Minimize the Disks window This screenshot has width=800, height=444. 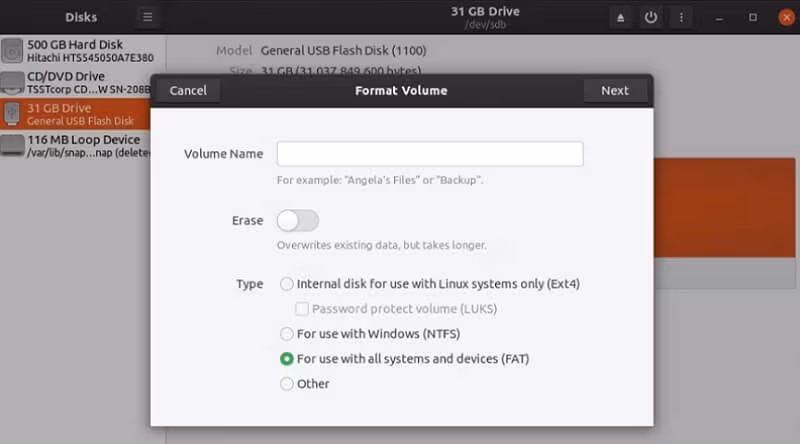click(x=720, y=17)
